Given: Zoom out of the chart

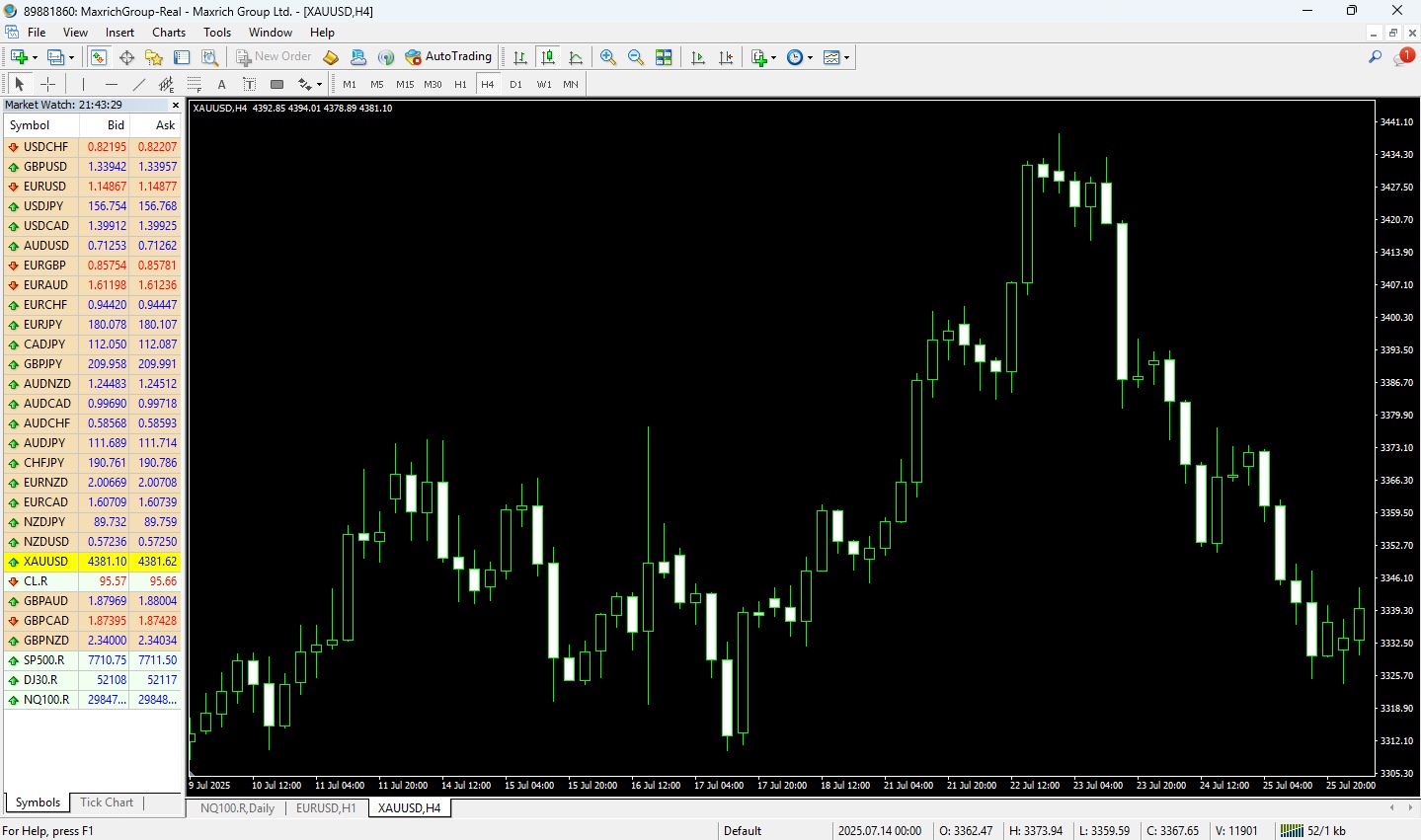Looking at the screenshot, I should point(636,57).
